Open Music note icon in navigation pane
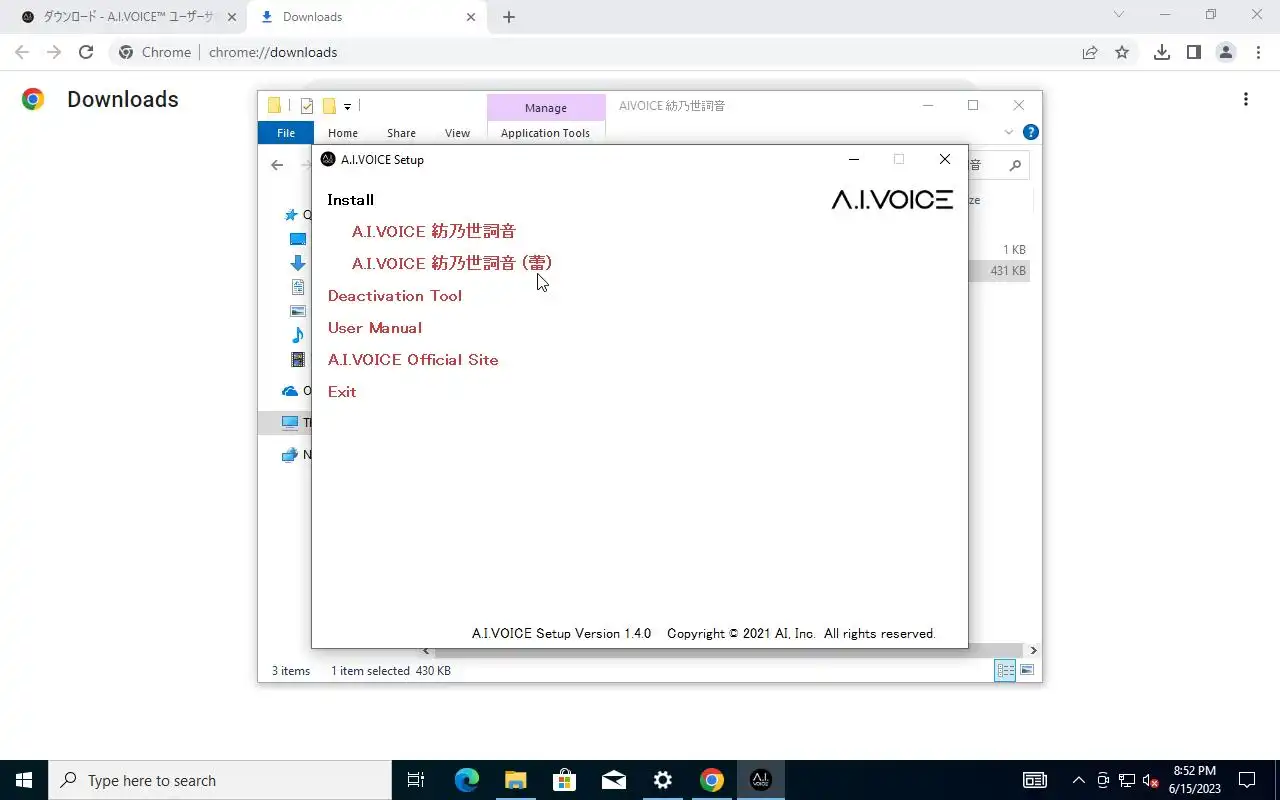Viewport: 1280px width, 800px height. pos(298,335)
